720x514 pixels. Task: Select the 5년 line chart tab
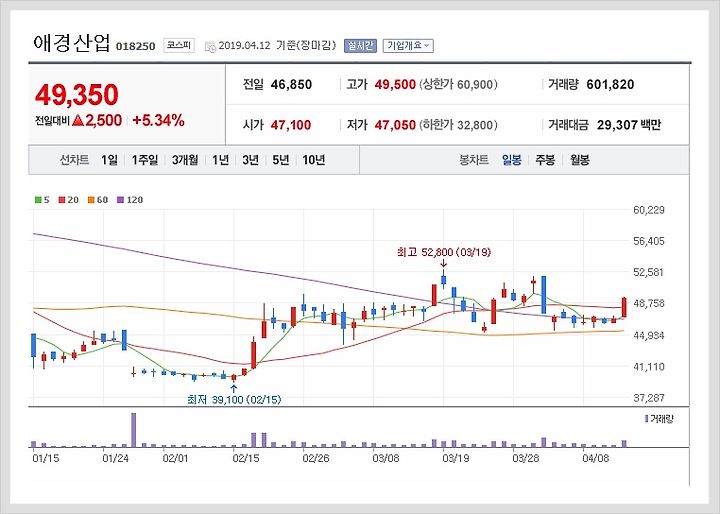tap(281, 160)
